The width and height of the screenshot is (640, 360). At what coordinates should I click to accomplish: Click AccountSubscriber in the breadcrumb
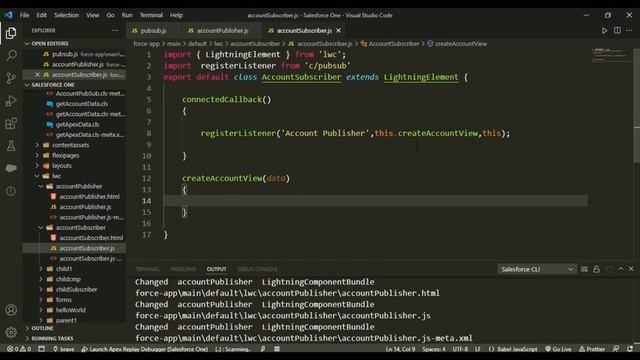tap(394, 44)
